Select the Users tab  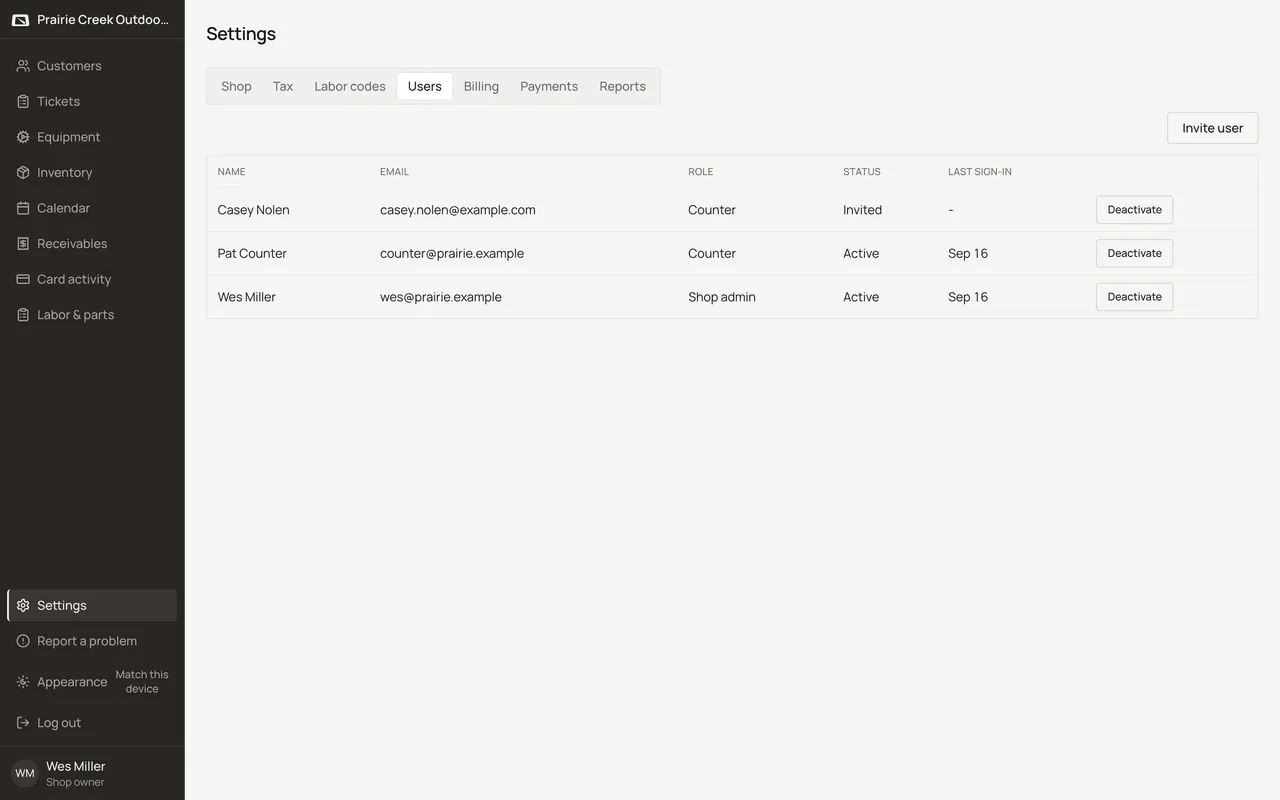point(425,86)
